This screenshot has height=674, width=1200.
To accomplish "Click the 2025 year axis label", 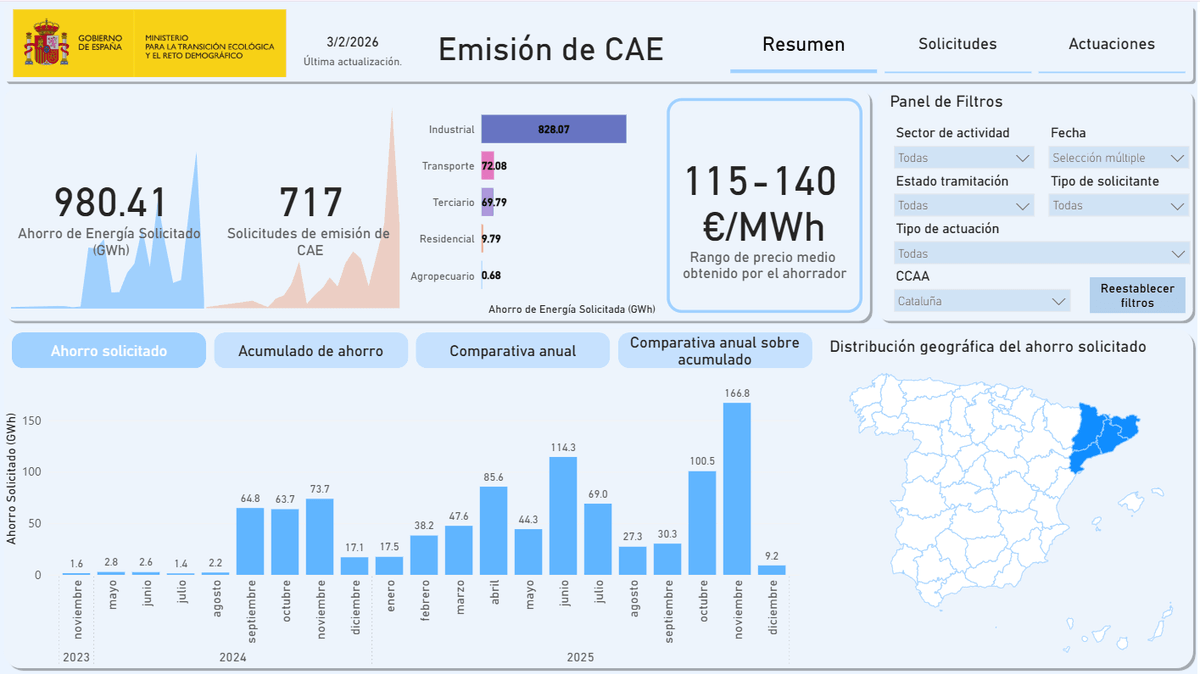I will (x=580, y=657).
